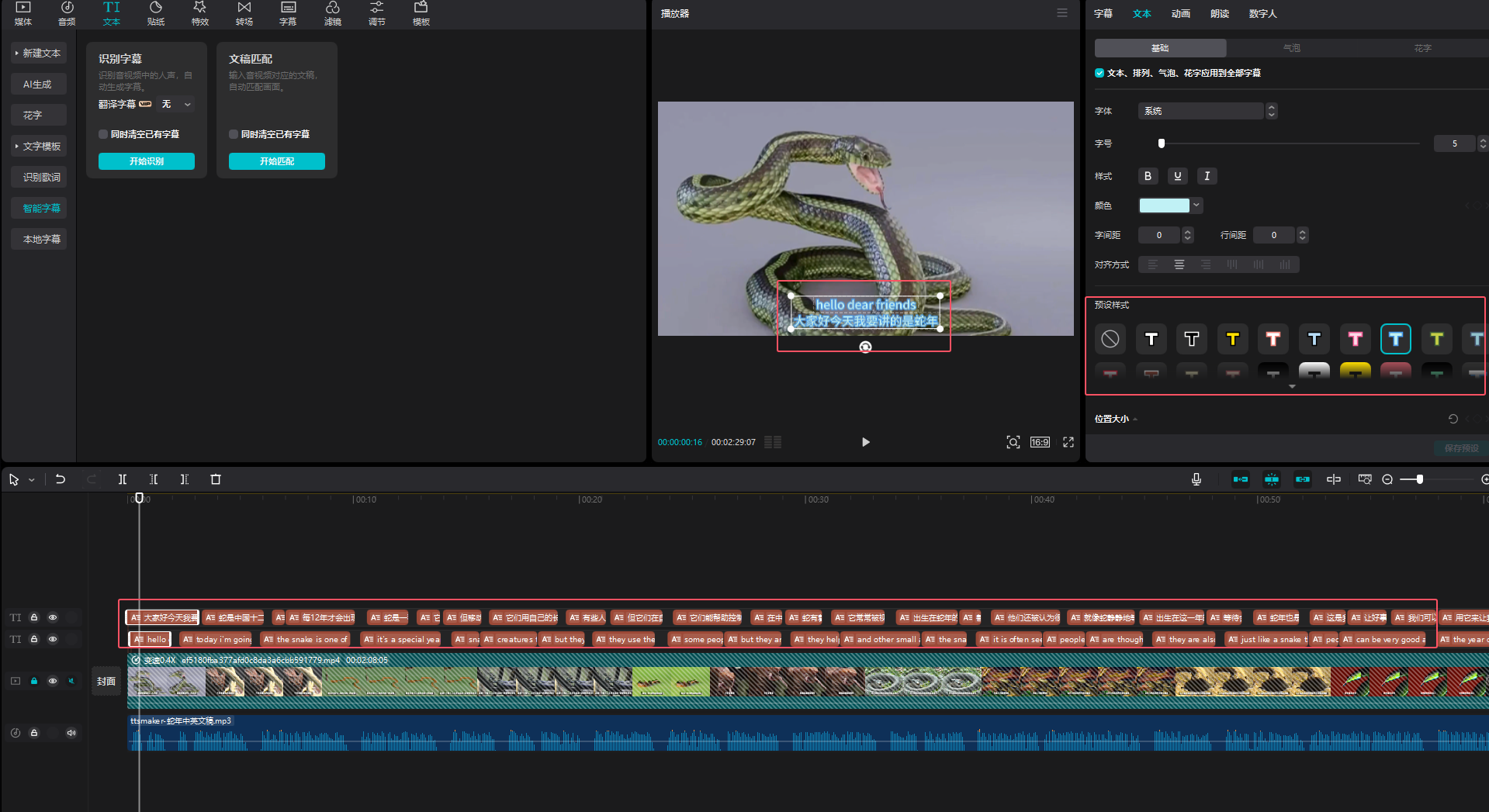Viewport: 1489px width, 812px height.
Task: Click the snapshot focus frame icon
Action: 1013,442
